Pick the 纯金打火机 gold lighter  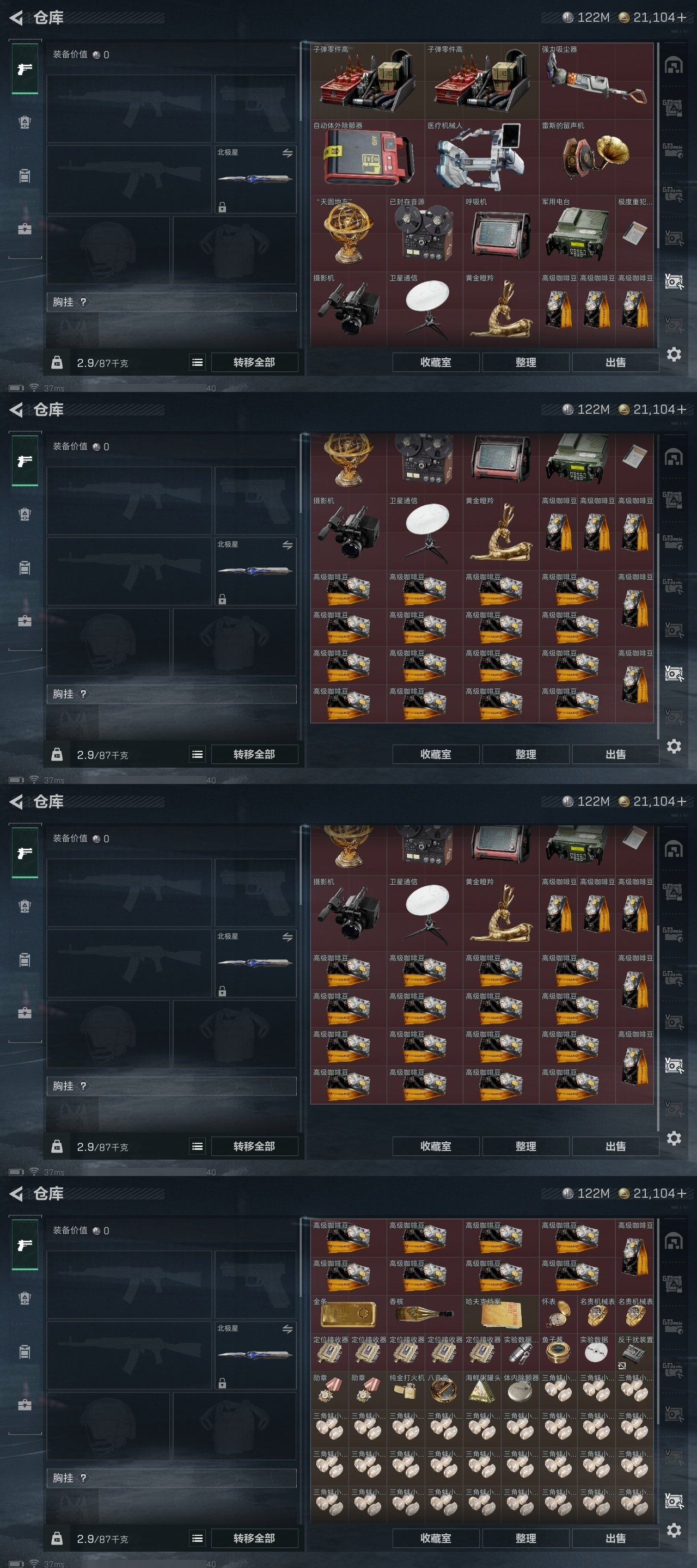coord(406,1391)
